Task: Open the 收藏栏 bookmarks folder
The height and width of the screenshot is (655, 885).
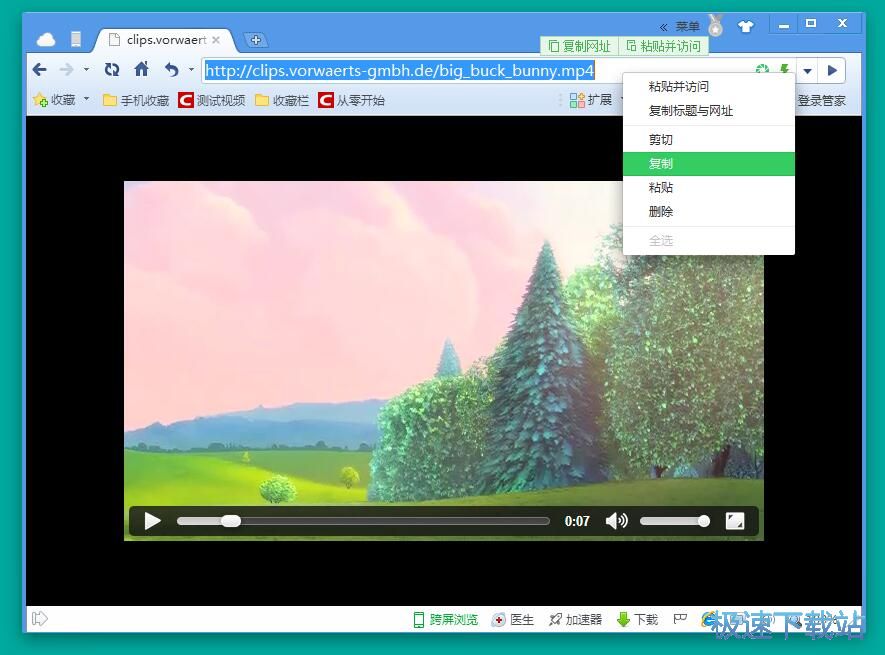Action: tap(282, 101)
